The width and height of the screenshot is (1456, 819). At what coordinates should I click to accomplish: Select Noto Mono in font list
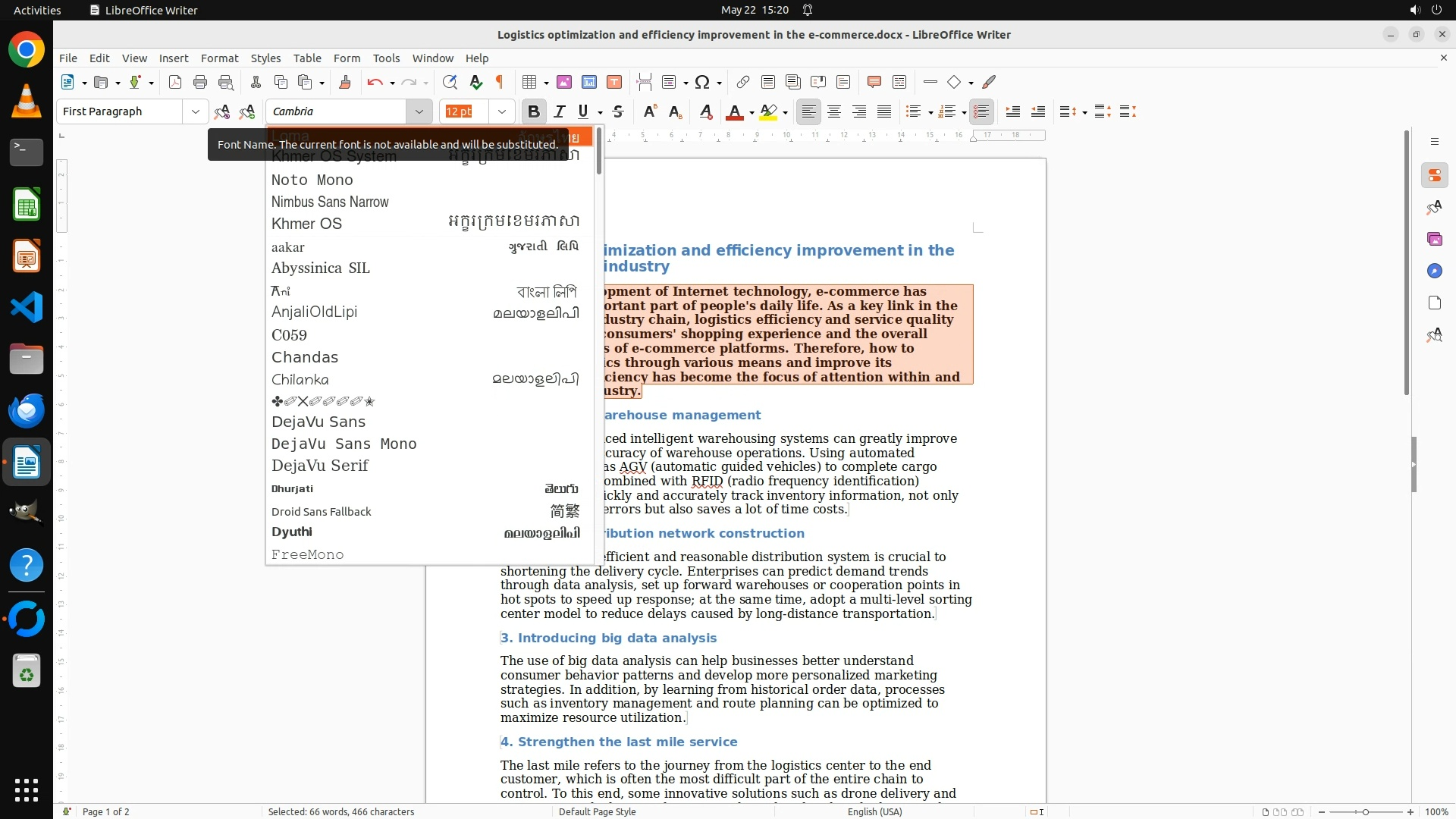click(312, 180)
